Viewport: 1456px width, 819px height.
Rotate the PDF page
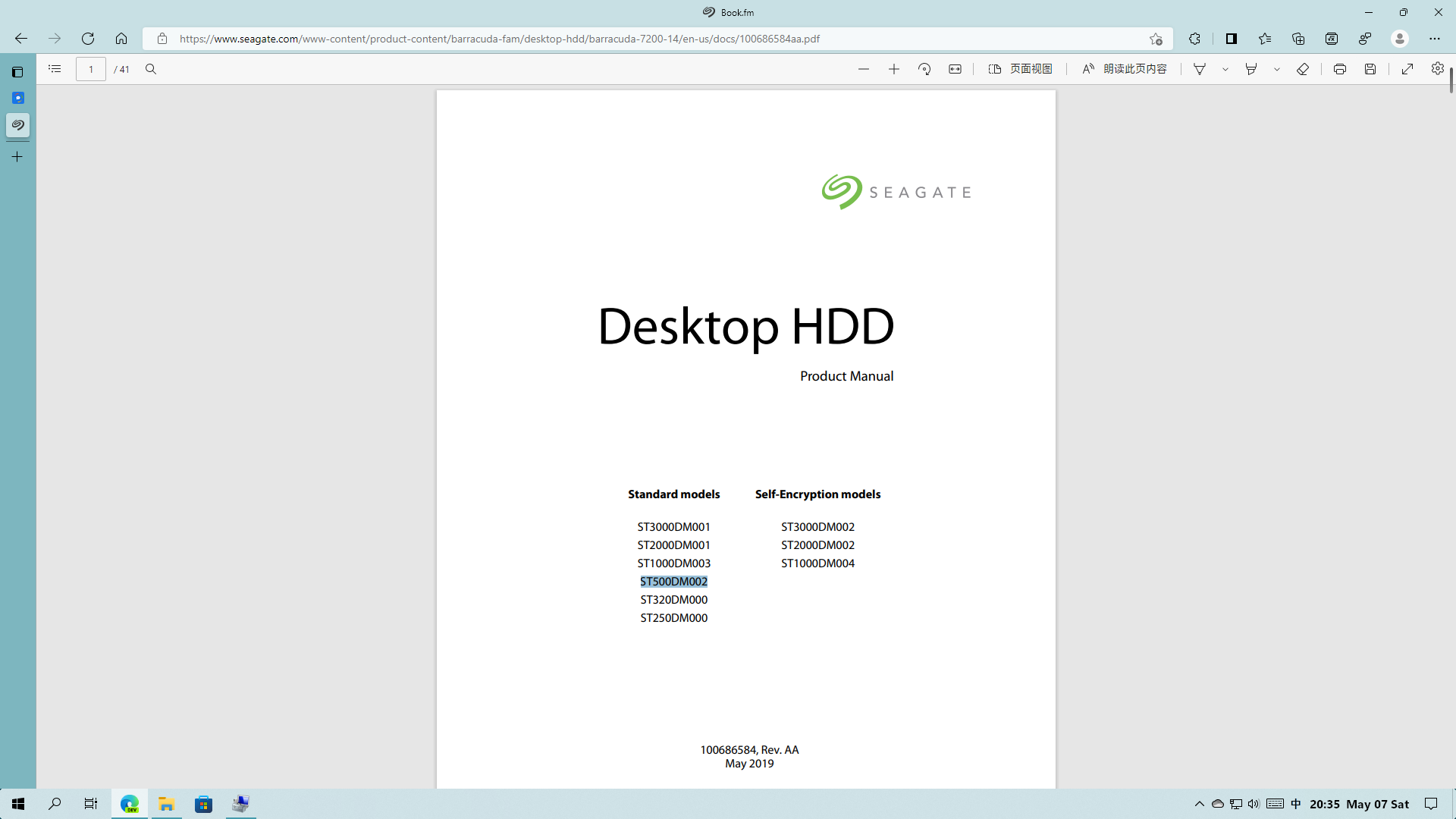924,69
